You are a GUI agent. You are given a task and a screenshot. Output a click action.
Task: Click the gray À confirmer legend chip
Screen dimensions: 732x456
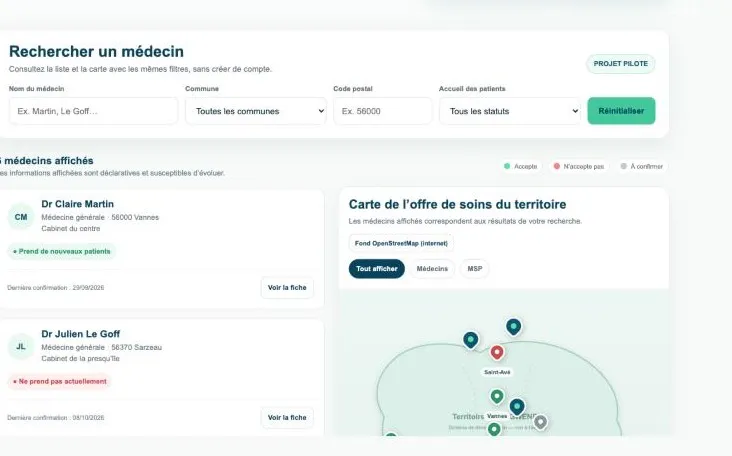(642, 166)
